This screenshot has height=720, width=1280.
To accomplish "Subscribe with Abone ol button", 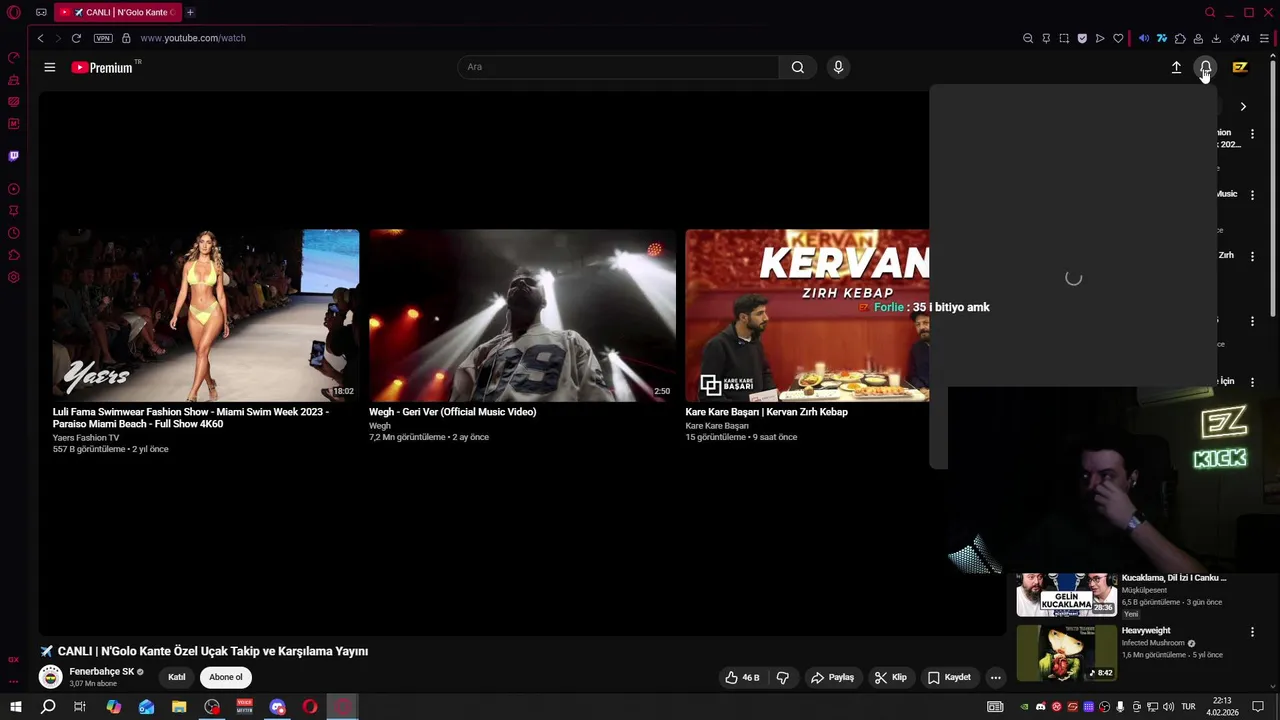I will coord(226,677).
